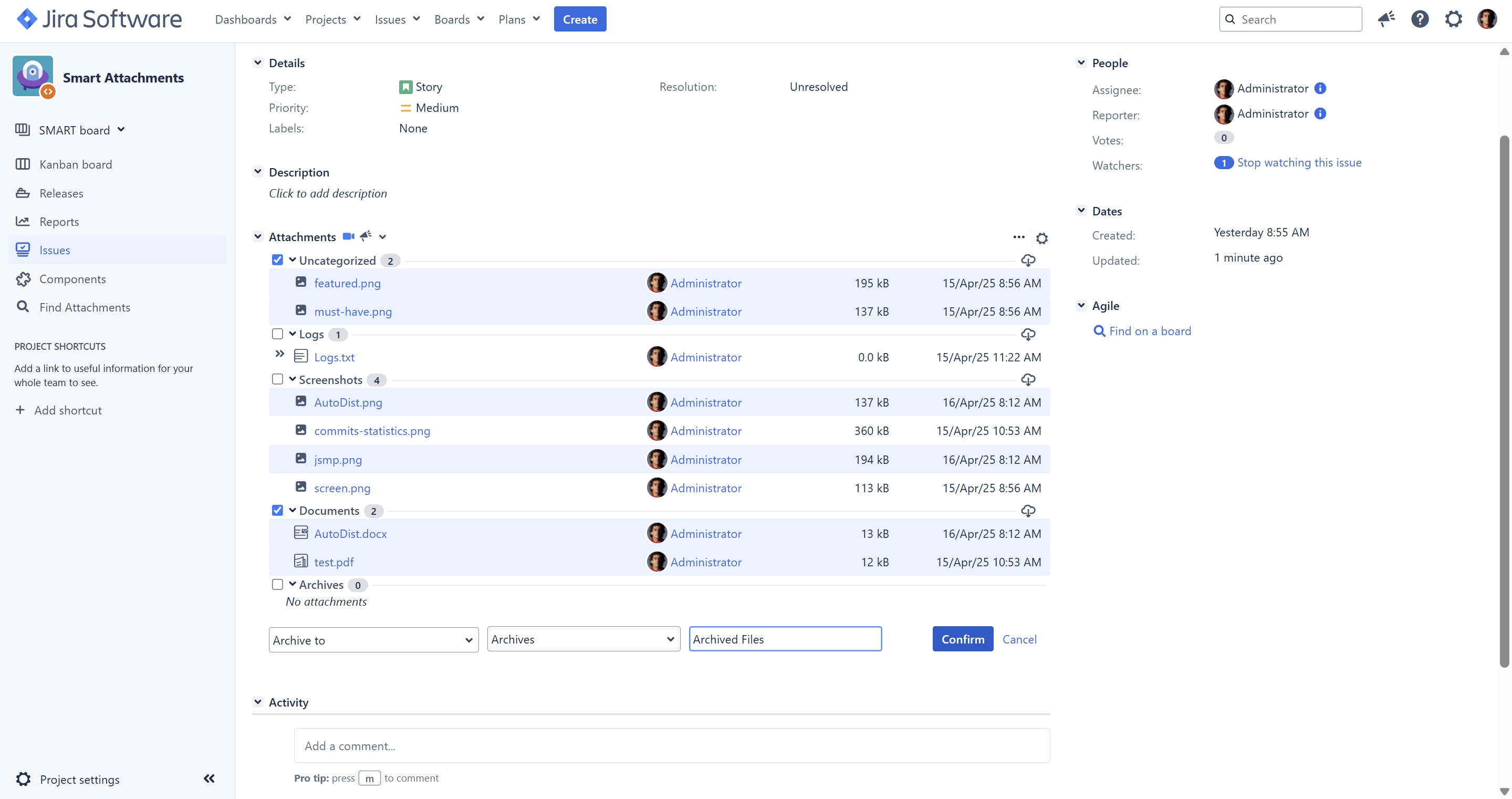This screenshot has height=799, width=1512.
Task: Collapse the Documents category chevron
Action: [x=293, y=510]
